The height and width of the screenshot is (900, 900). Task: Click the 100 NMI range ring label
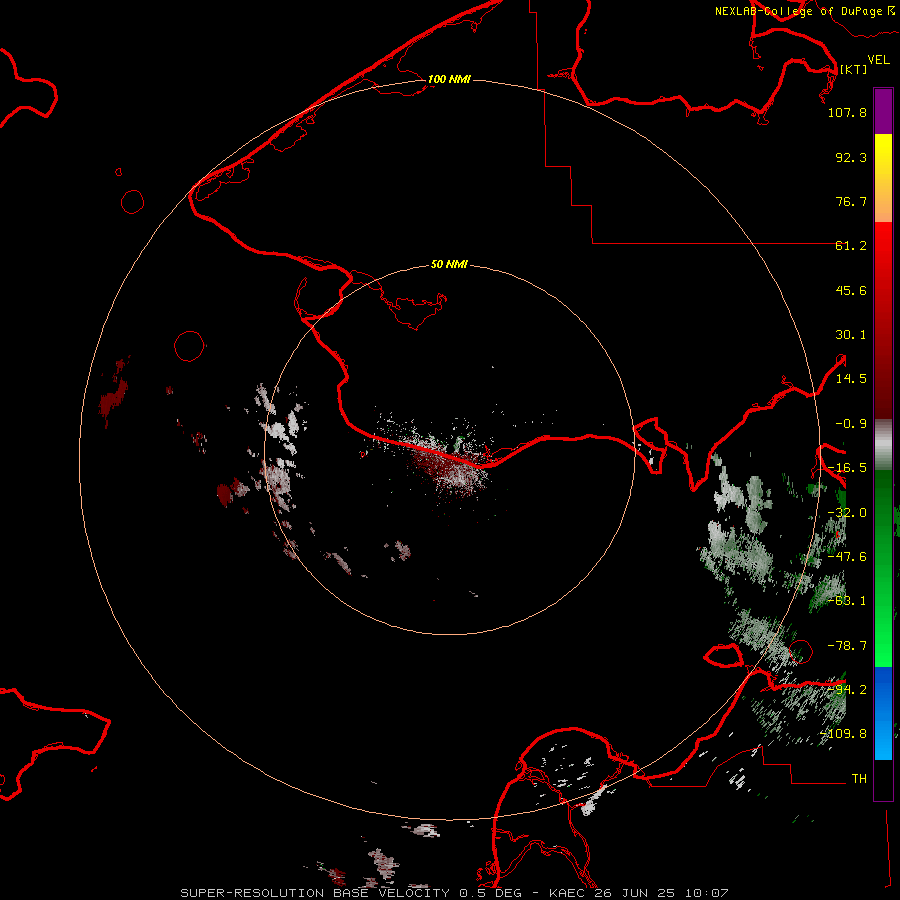coord(449,79)
